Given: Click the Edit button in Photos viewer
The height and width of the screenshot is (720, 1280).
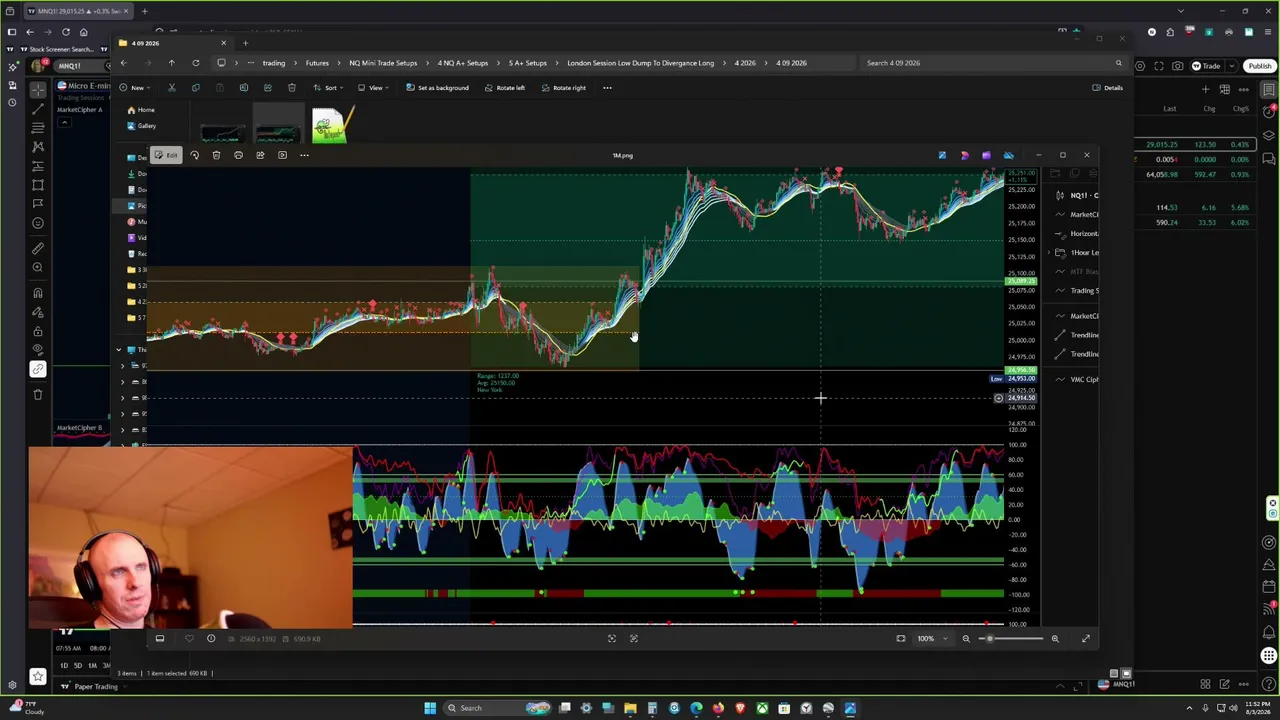Looking at the screenshot, I should click(x=166, y=155).
